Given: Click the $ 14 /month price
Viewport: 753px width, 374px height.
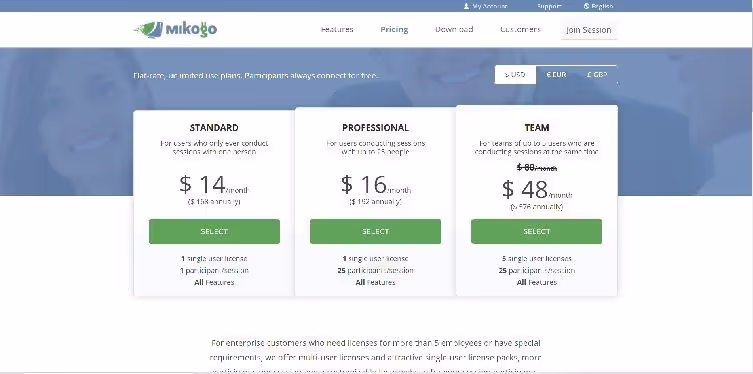Looking at the screenshot, I should (x=214, y=185).
